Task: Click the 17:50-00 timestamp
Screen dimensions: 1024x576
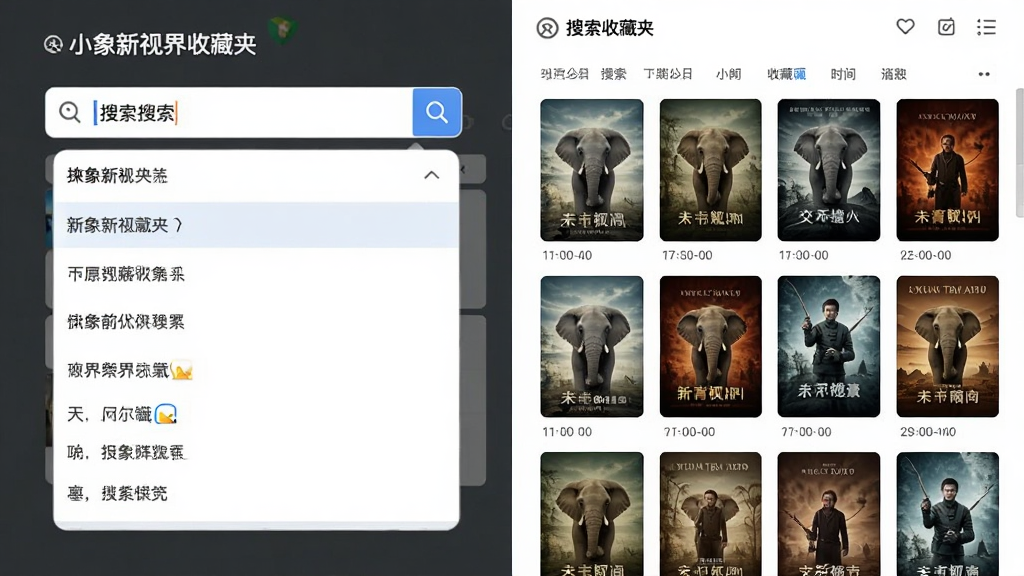Action: 687,255
